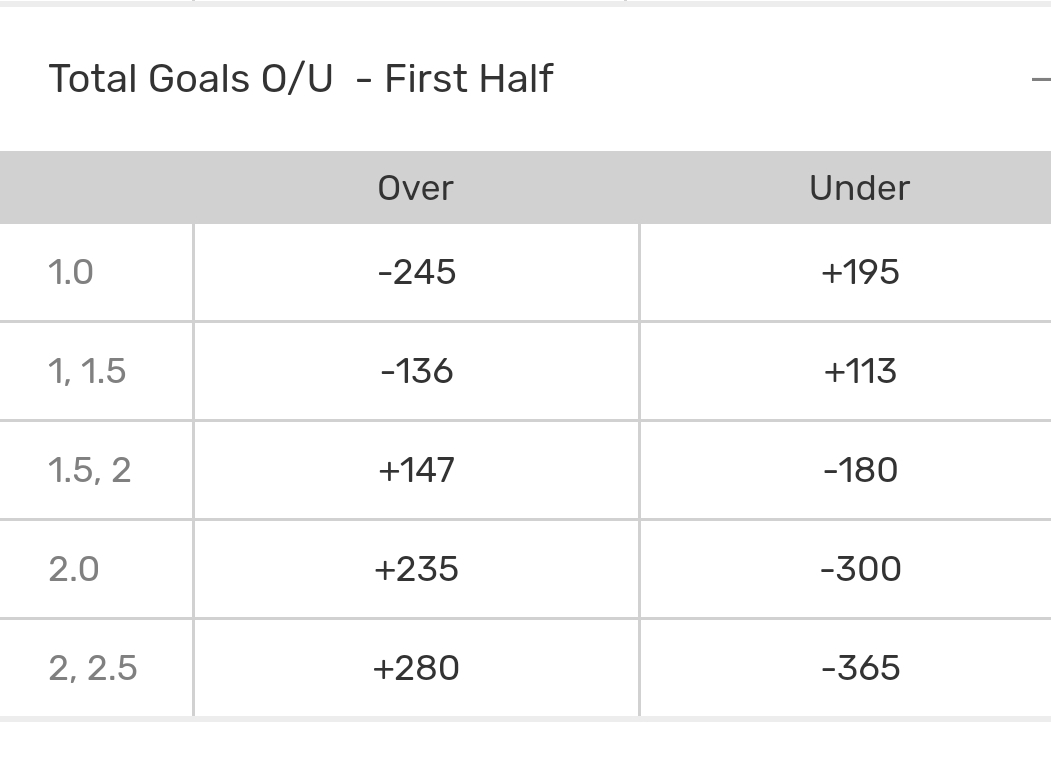
Task: Pick Under 1, 1.5 at +113
Action: [859, 371]
